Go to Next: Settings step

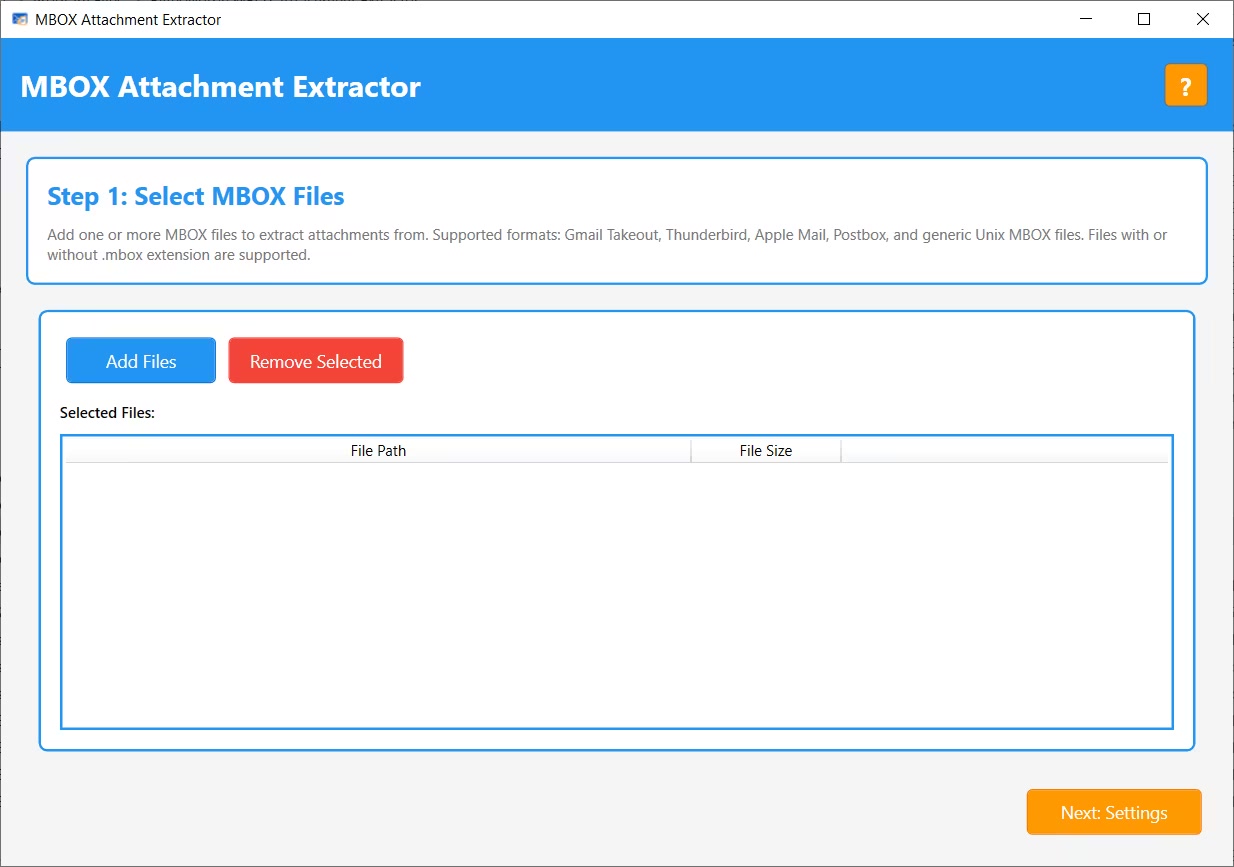pyautogui.click(x=1113, y=812)
